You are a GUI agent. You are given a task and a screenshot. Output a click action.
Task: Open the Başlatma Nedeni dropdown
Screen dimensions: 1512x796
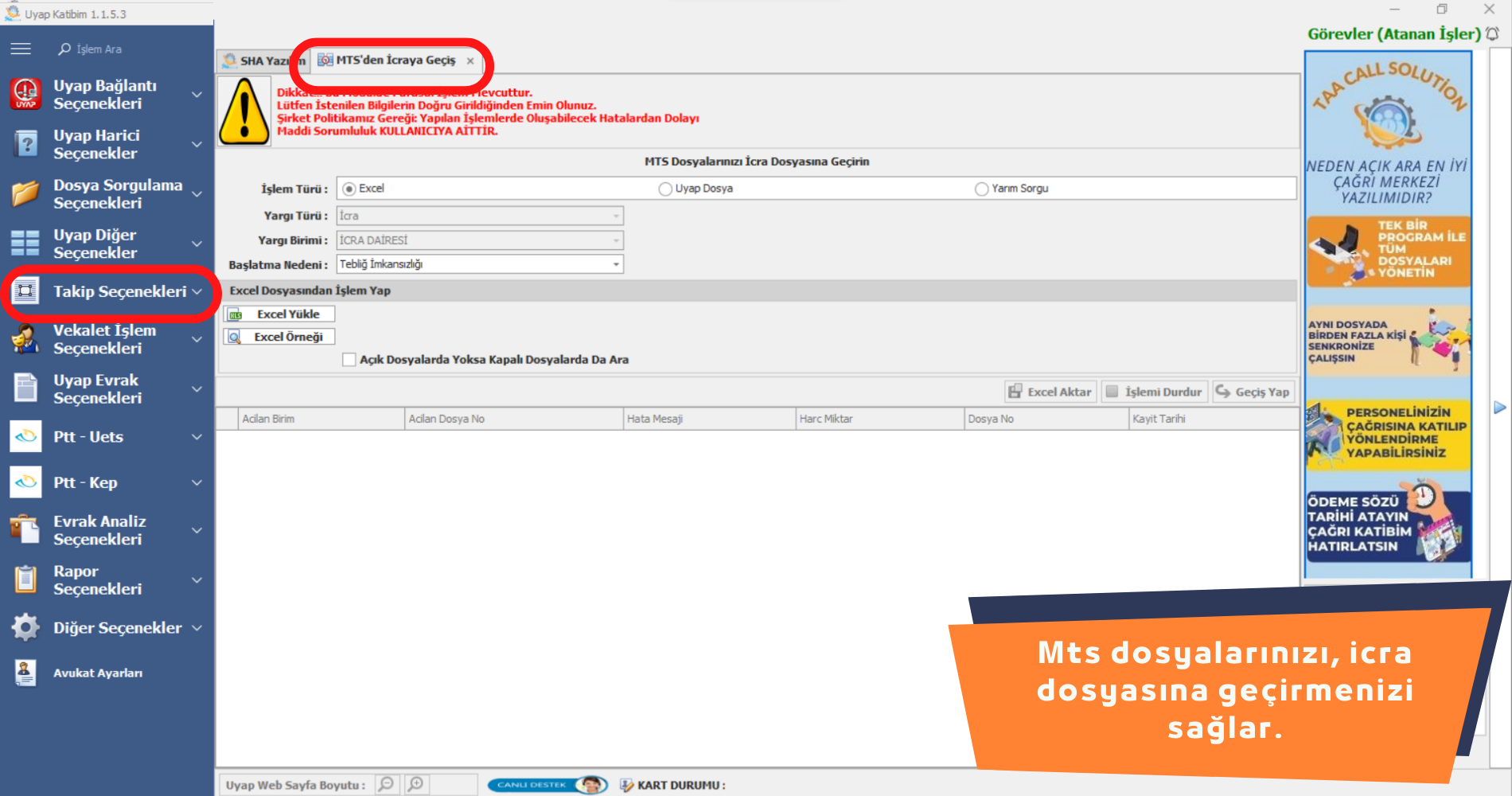tap(616, 265)
